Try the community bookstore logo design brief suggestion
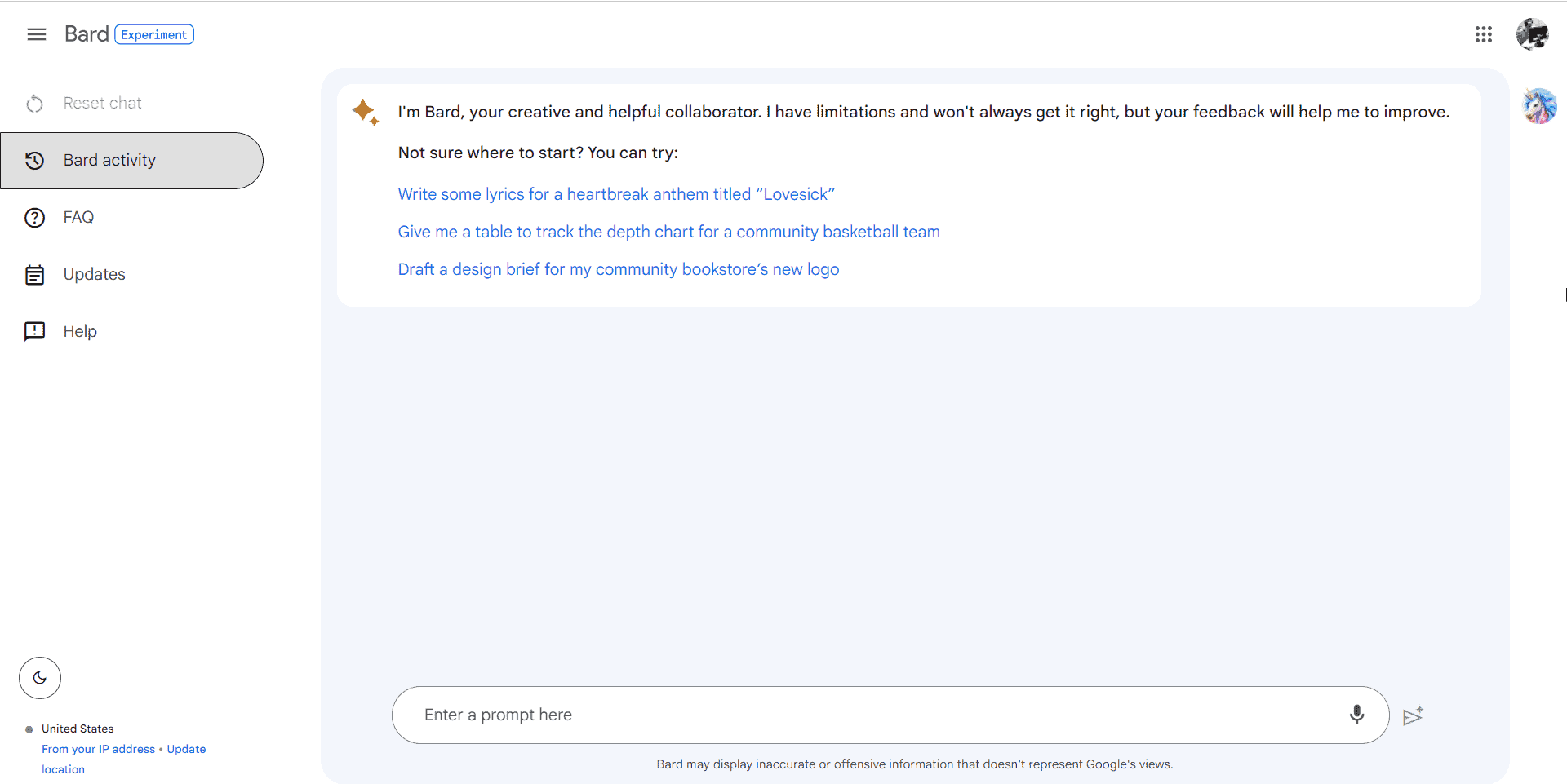The height and width of the screenshot is (784, 1567). [x=619, y=269]
